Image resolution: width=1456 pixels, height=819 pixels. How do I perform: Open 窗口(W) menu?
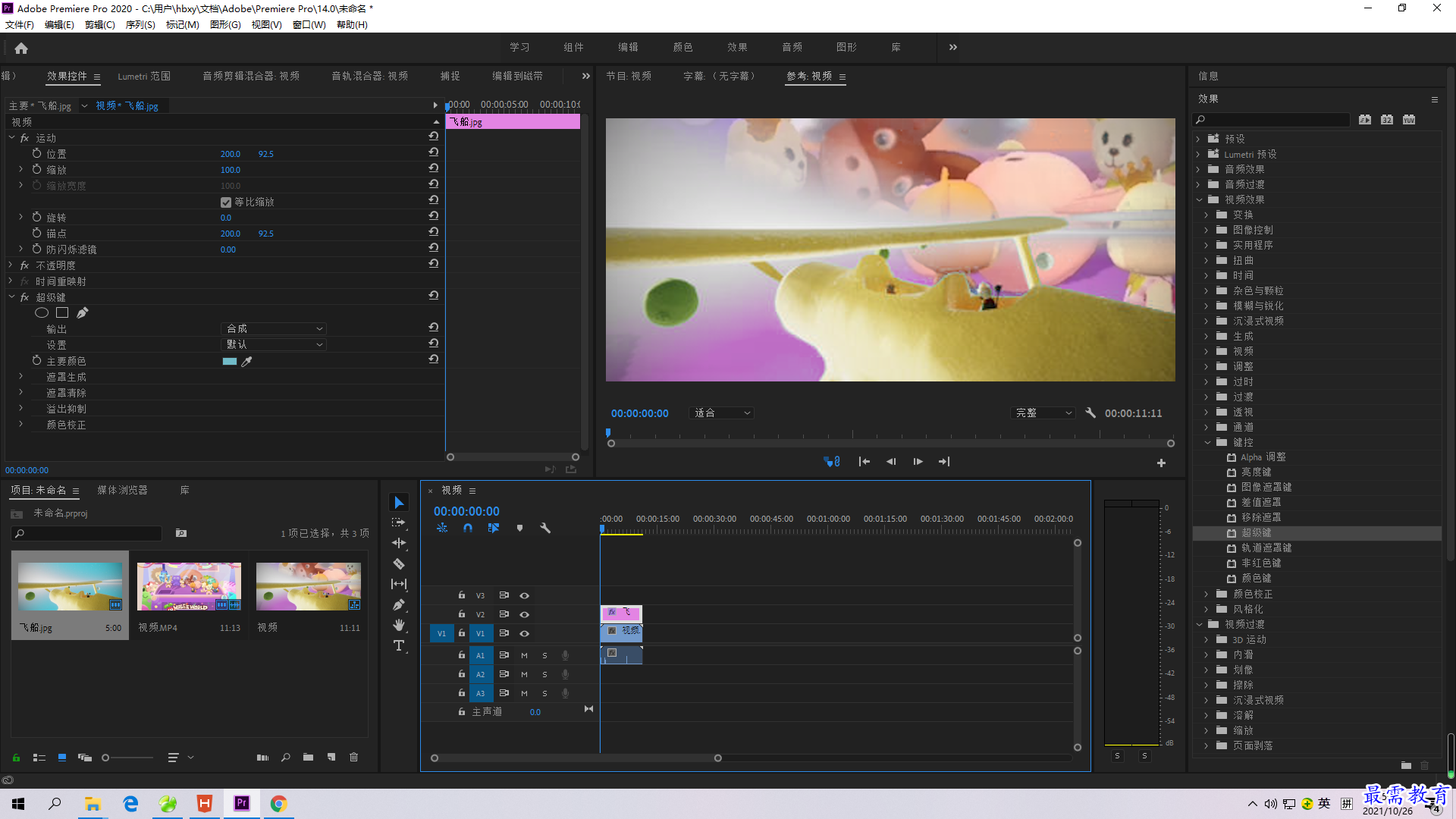[x=309, y=24]
